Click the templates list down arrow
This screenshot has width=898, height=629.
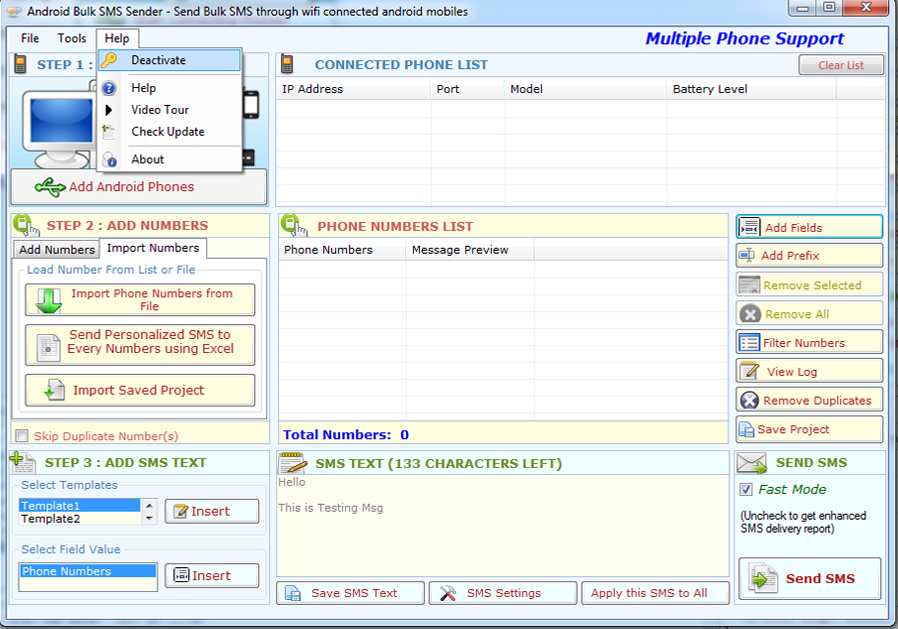[149, 518]
